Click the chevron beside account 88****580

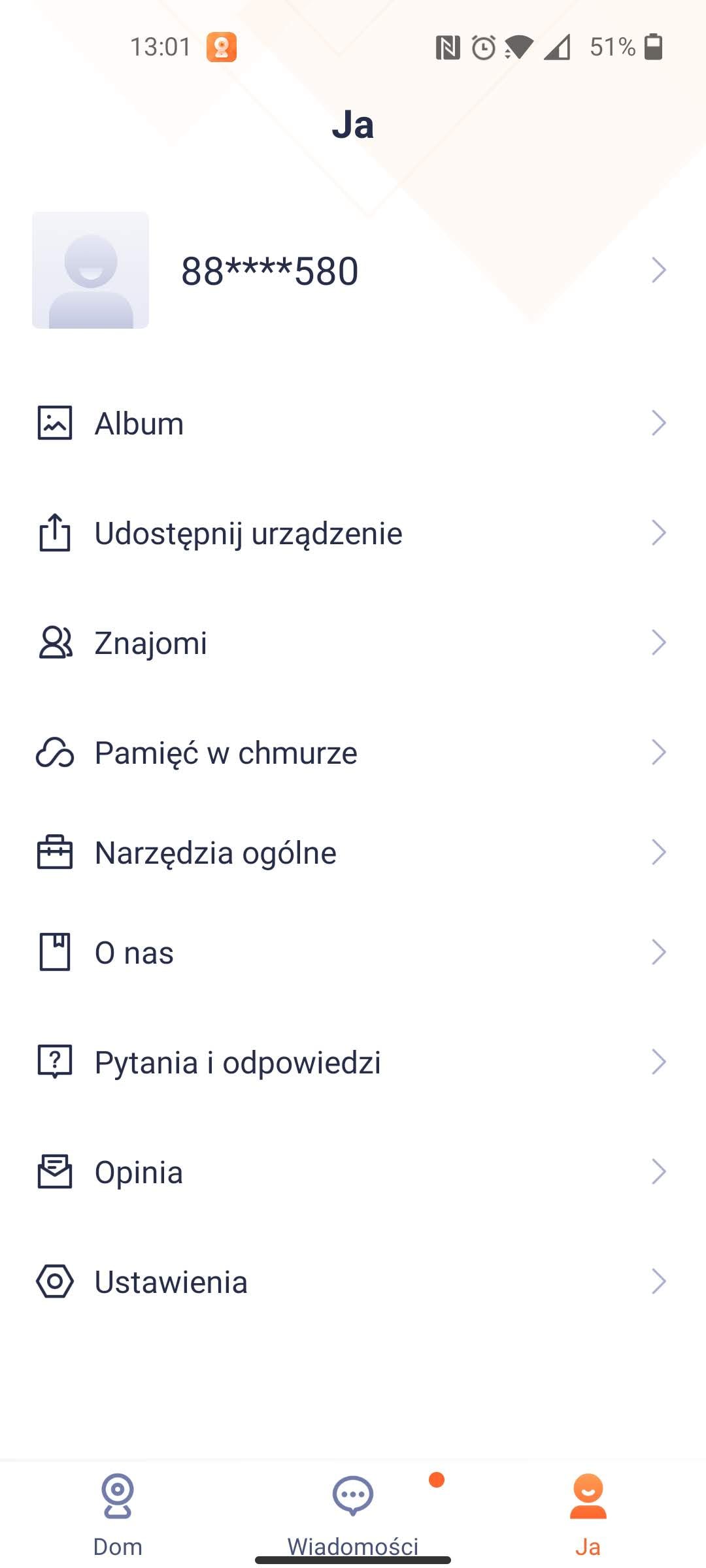658,270
